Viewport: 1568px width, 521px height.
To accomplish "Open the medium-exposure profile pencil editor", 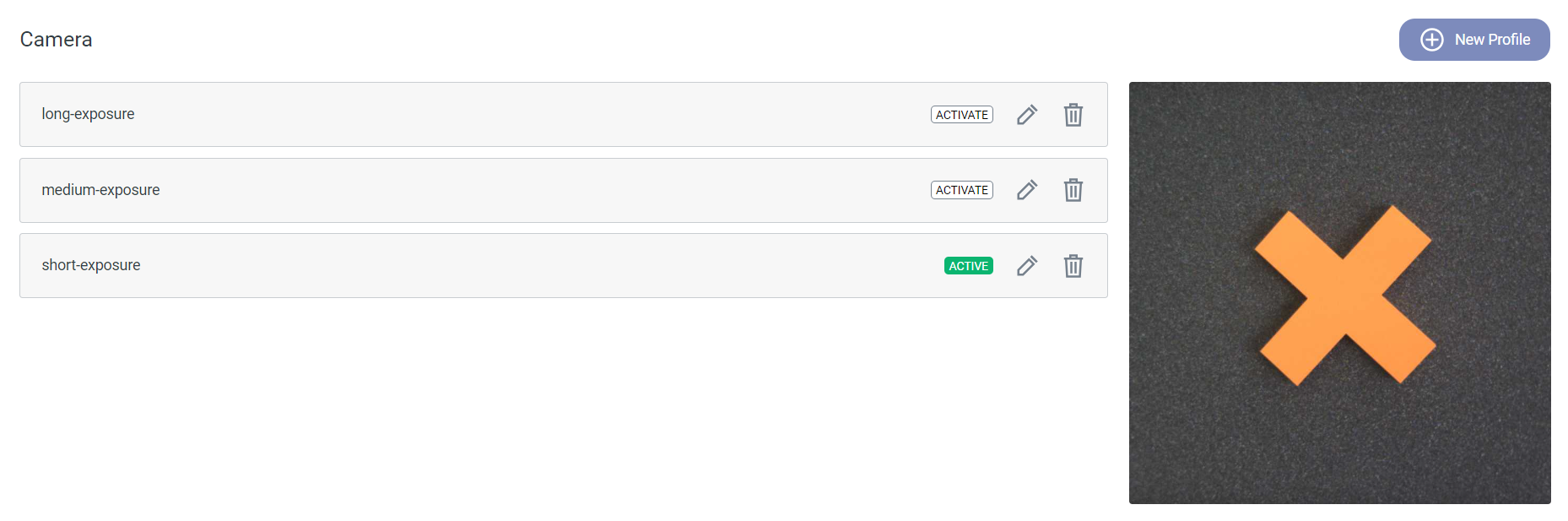I will coord(1026,190).
